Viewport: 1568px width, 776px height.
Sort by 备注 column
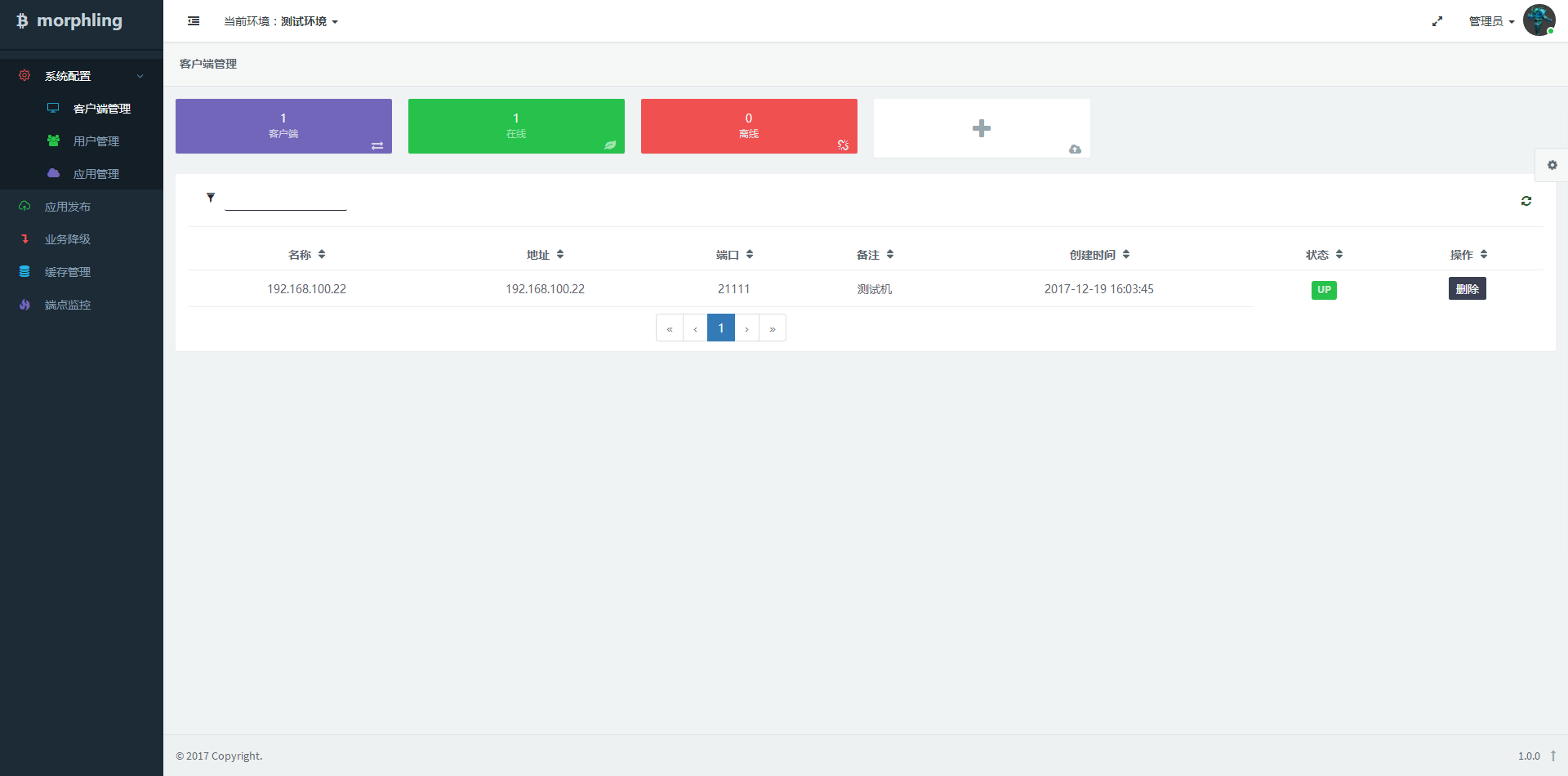[875, 255]
